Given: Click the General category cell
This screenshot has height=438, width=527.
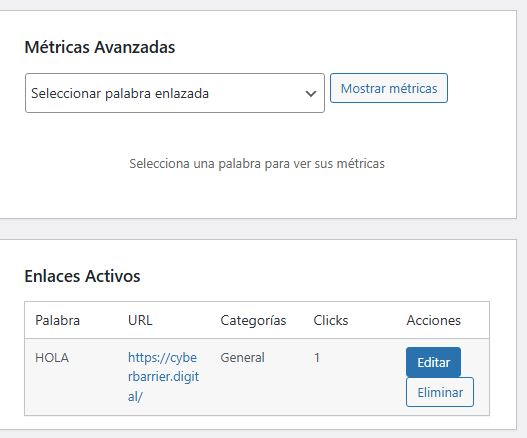Looking at the screenshot, I should click(x=242, y=358).
